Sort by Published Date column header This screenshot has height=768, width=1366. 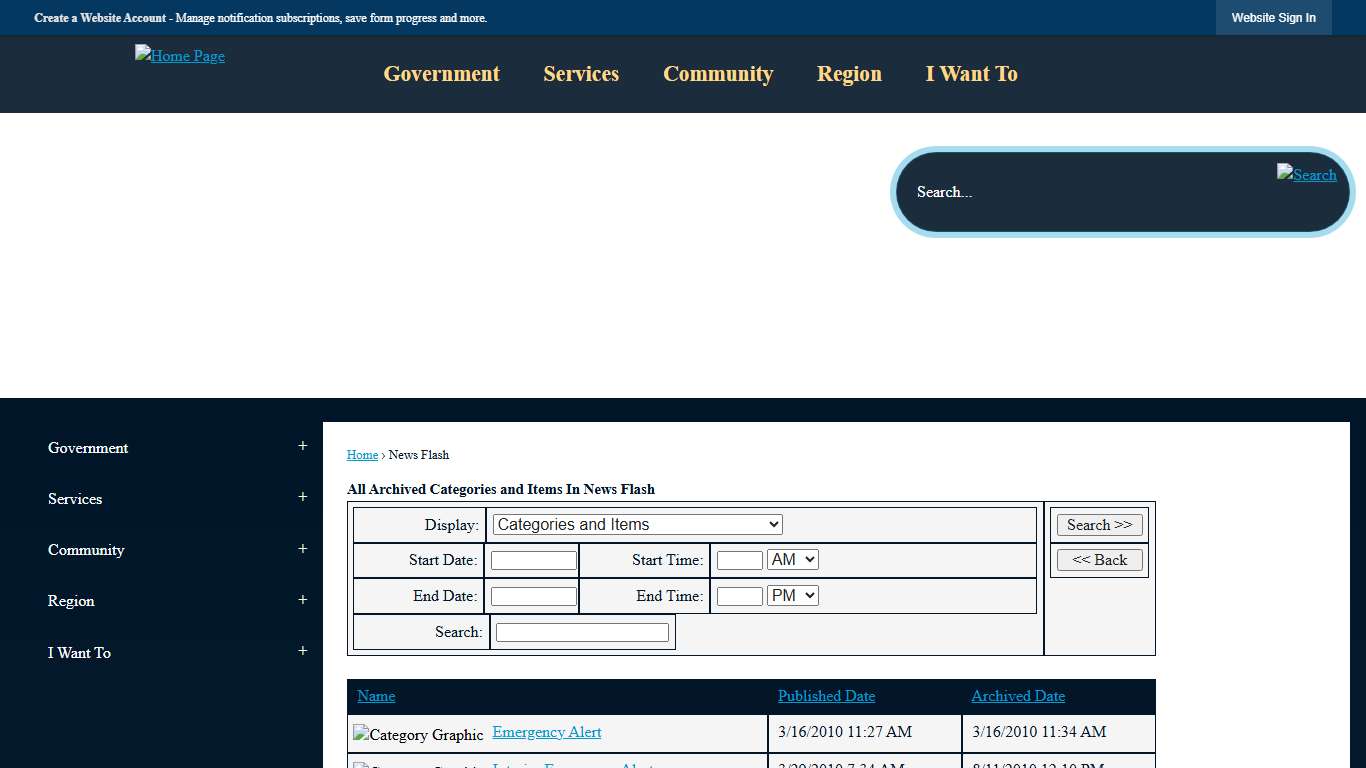[826, 696]
